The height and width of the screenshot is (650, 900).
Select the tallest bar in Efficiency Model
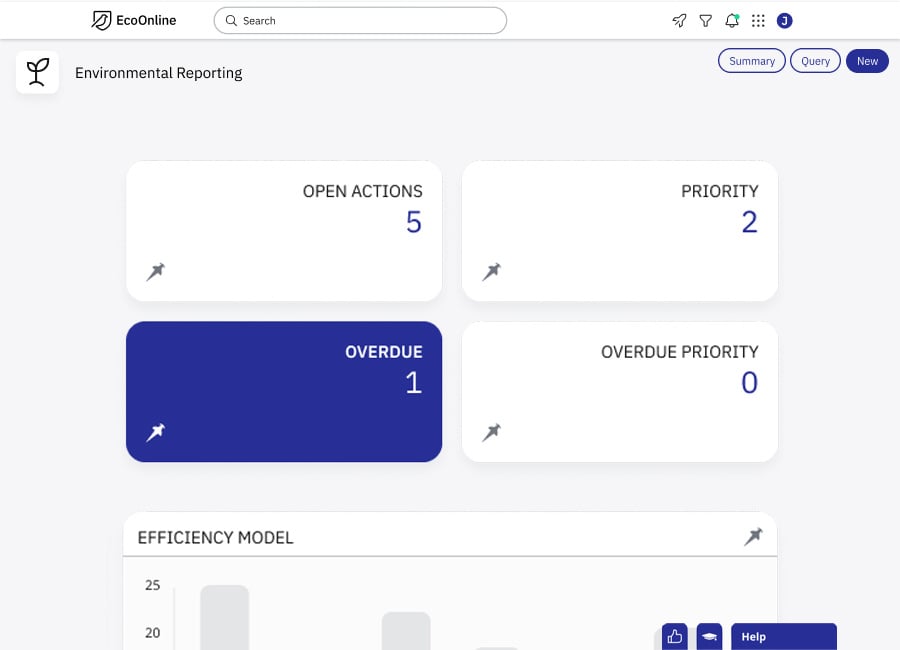[x=224, y=617]
